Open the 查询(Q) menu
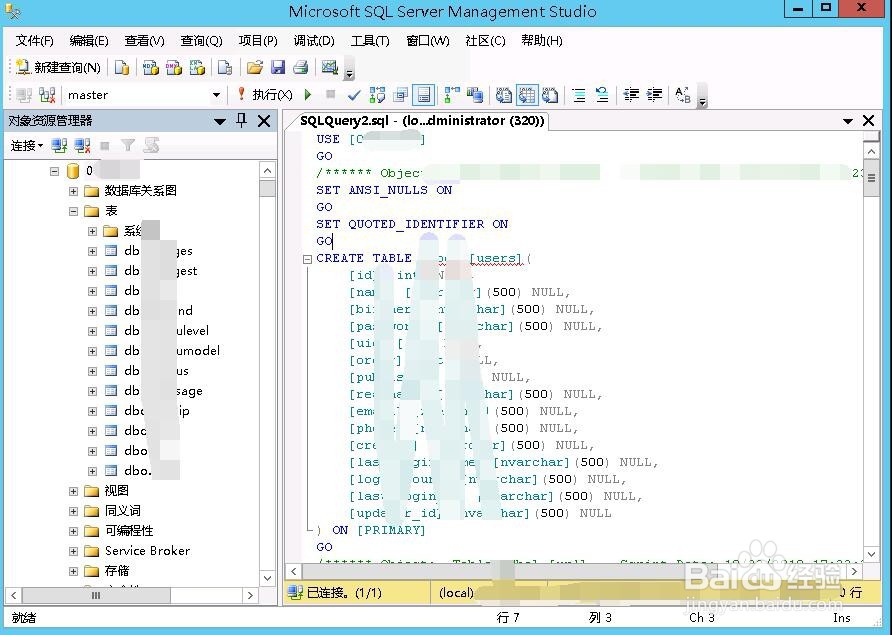This screenshot has width=892, height=635. [x=200, y=41]
